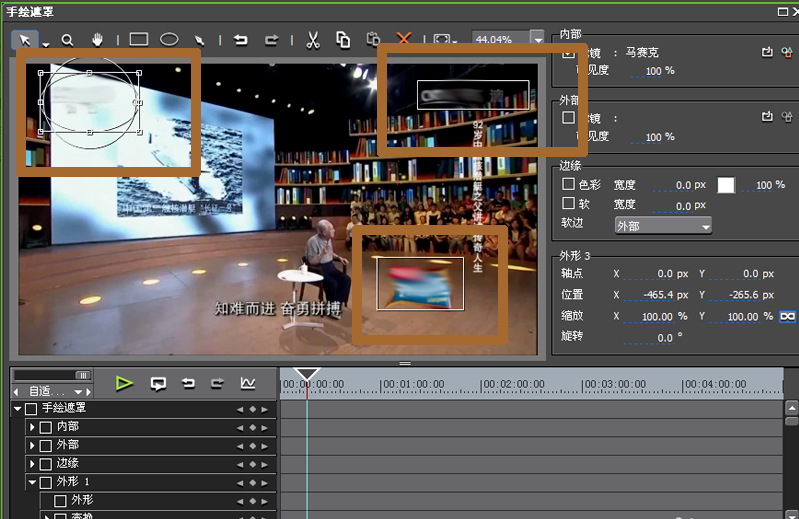Activate the hand pan tool

click(98, 40)
